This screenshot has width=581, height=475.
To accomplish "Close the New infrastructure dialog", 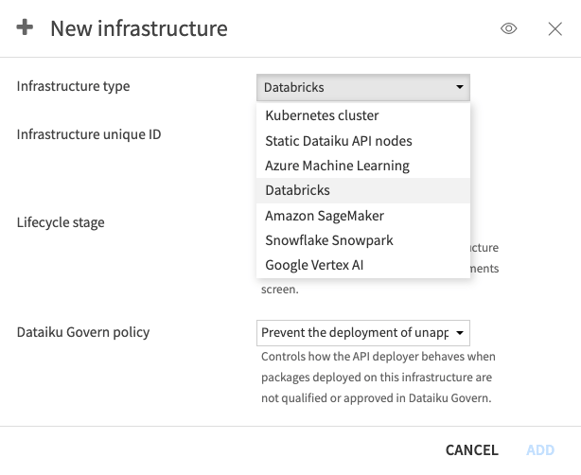I will click(x=555, y=29).
